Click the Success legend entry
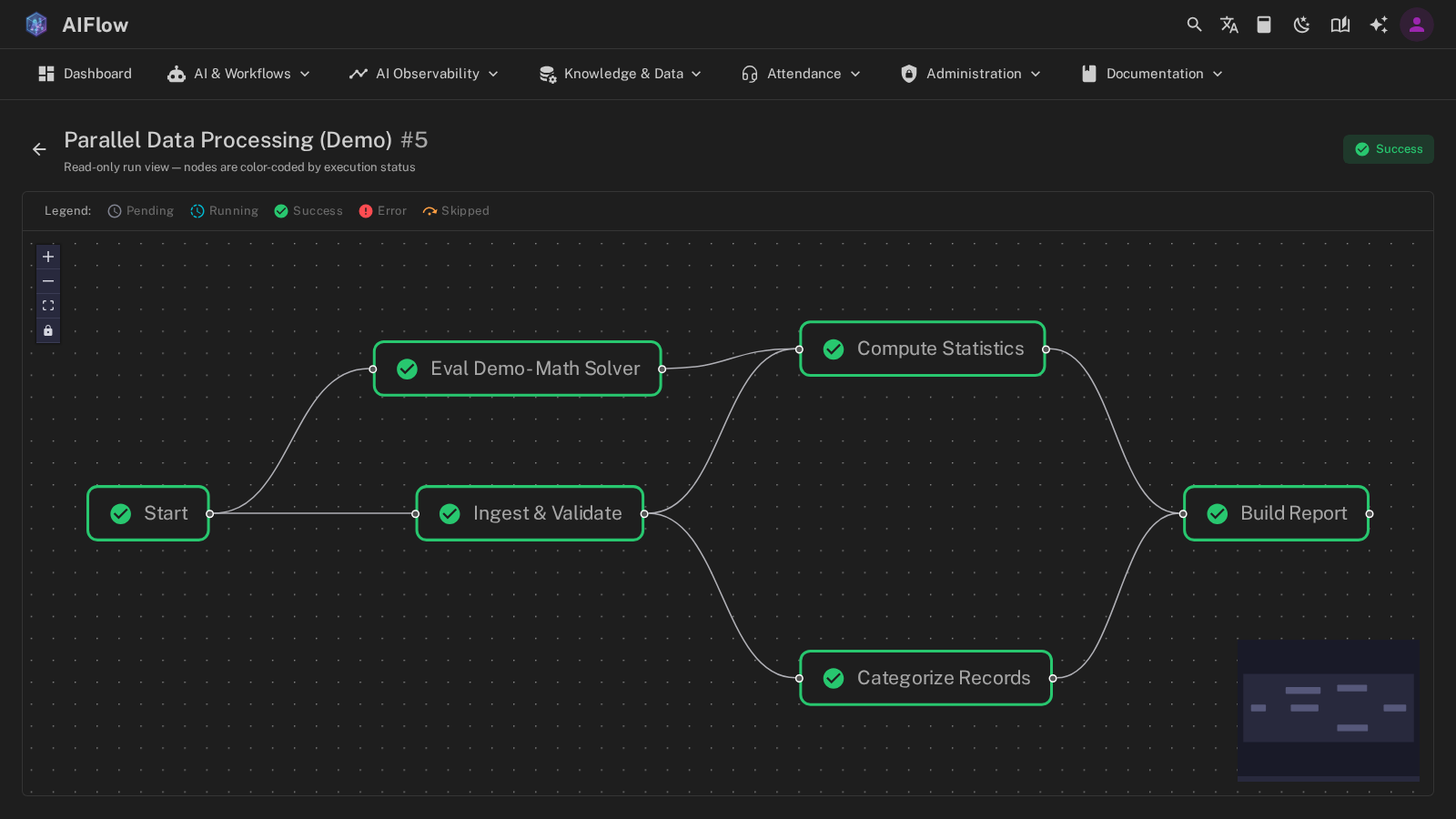The height and width of the screenshot is (819, 1456). point(308,211)
